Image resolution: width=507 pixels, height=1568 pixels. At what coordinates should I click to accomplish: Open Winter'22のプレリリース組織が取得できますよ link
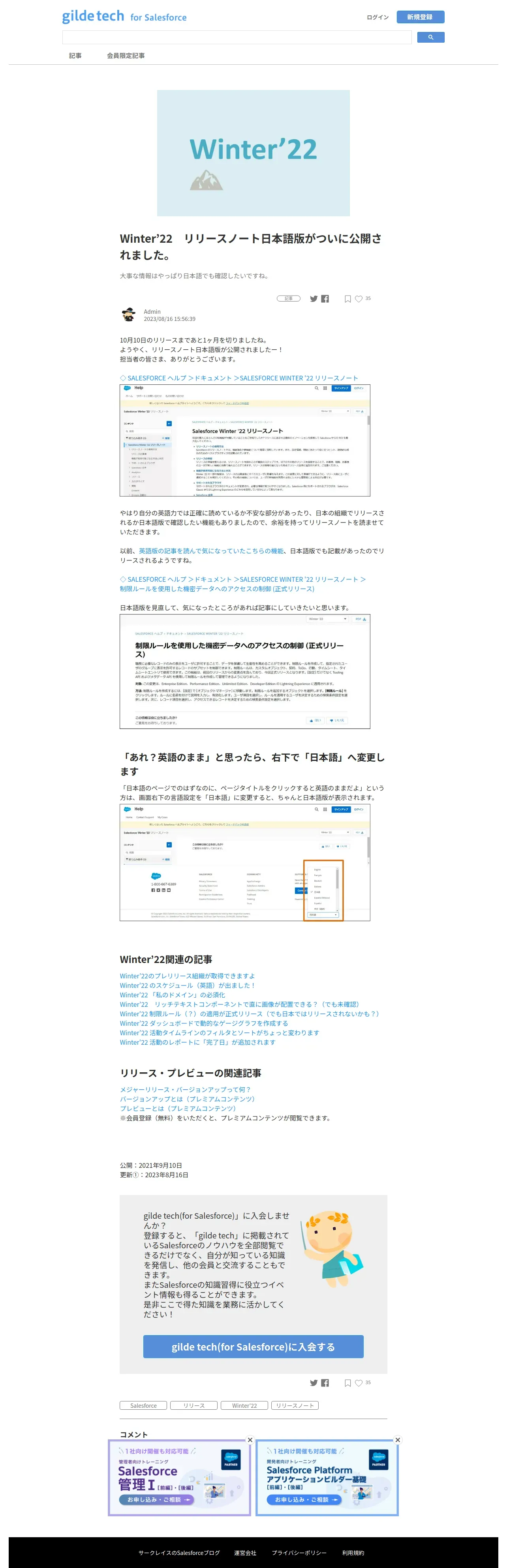(188, 976)
